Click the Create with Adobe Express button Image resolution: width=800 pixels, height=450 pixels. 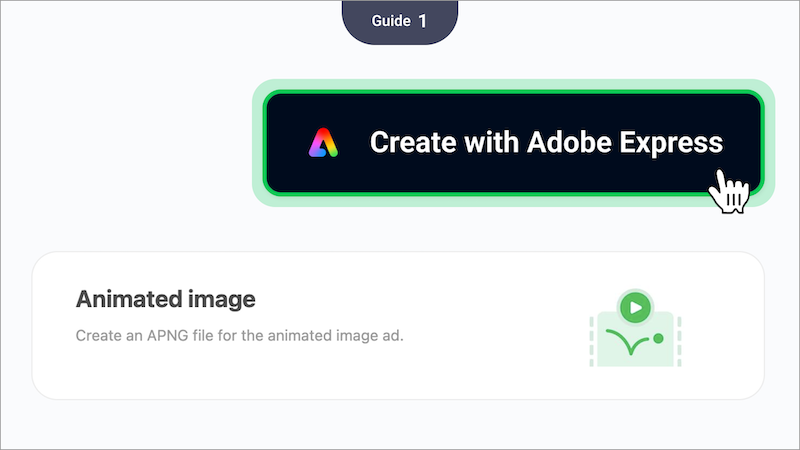(x=513, y=143)
